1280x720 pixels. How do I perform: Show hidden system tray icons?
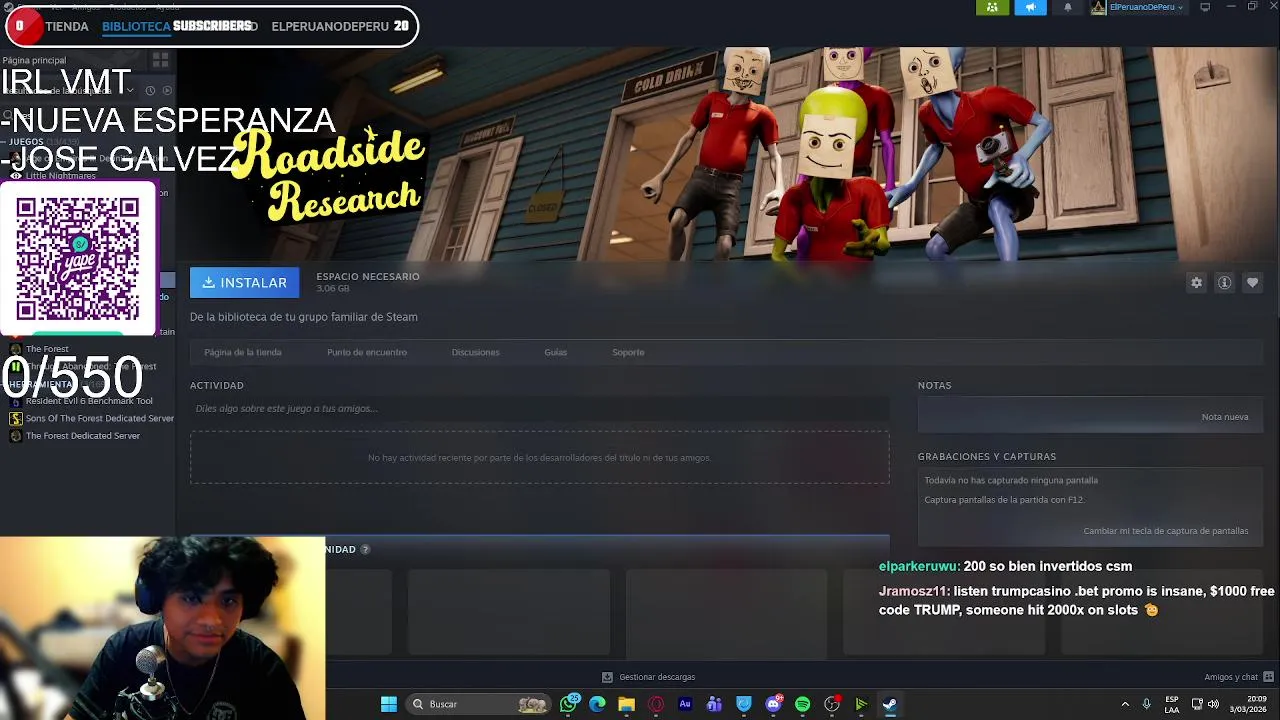[1125, 704]
